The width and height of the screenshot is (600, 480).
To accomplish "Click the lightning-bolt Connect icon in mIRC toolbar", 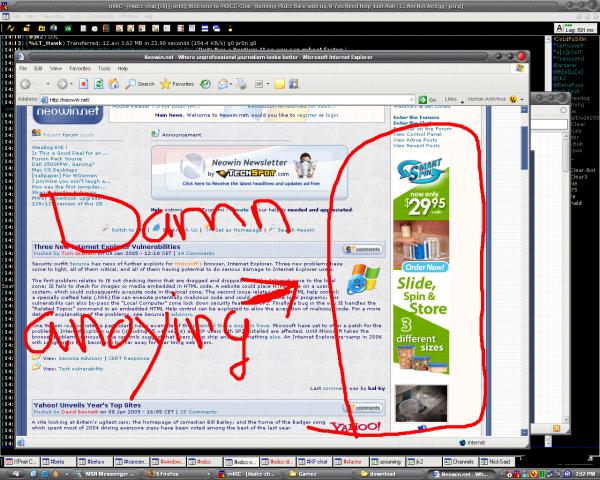I will click(x=11, y=28).
